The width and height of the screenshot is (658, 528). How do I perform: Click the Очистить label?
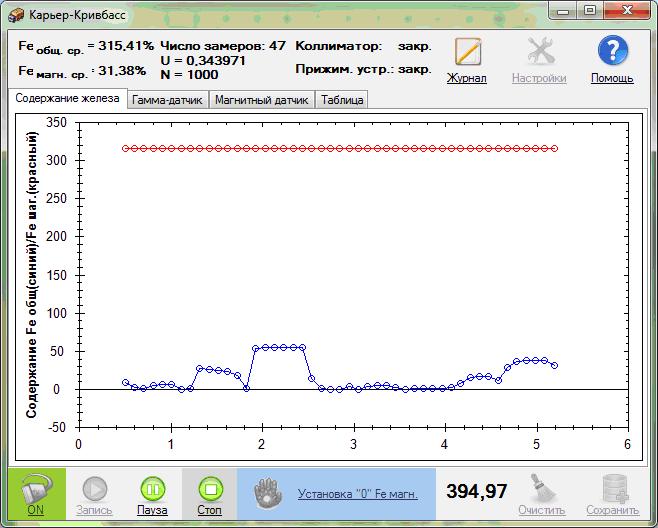[x=542, y=510]
